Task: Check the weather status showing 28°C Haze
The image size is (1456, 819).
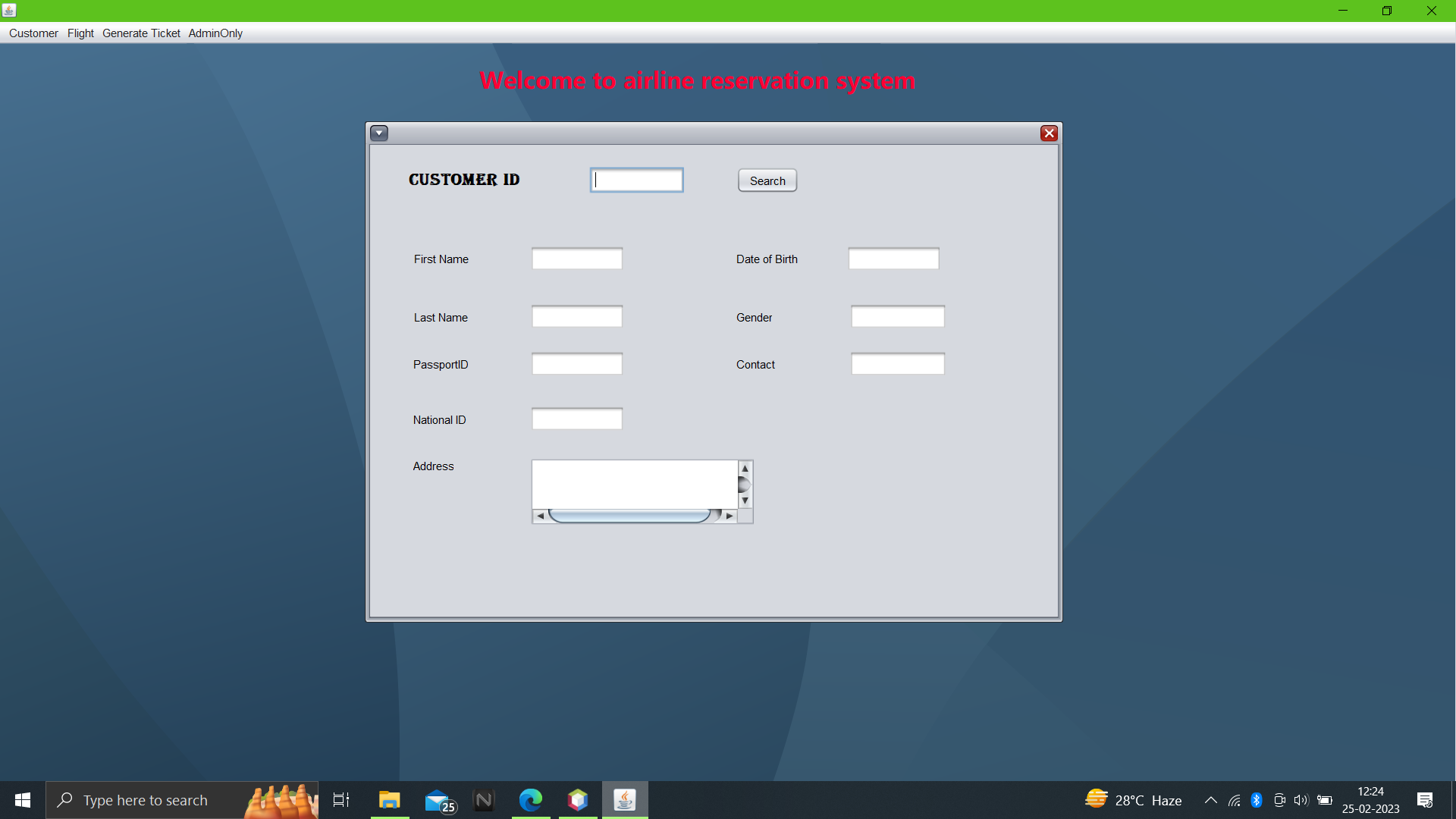Action: [1134, 799]
